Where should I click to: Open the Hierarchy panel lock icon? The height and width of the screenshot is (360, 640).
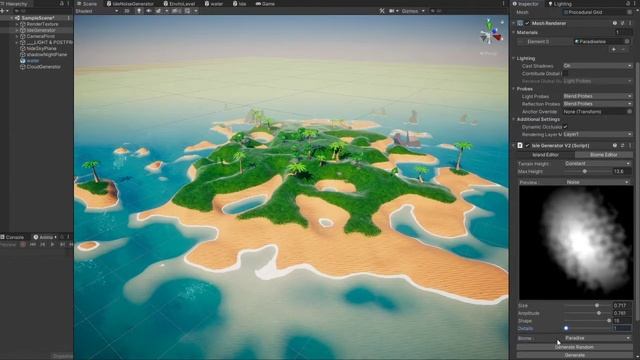62,4
